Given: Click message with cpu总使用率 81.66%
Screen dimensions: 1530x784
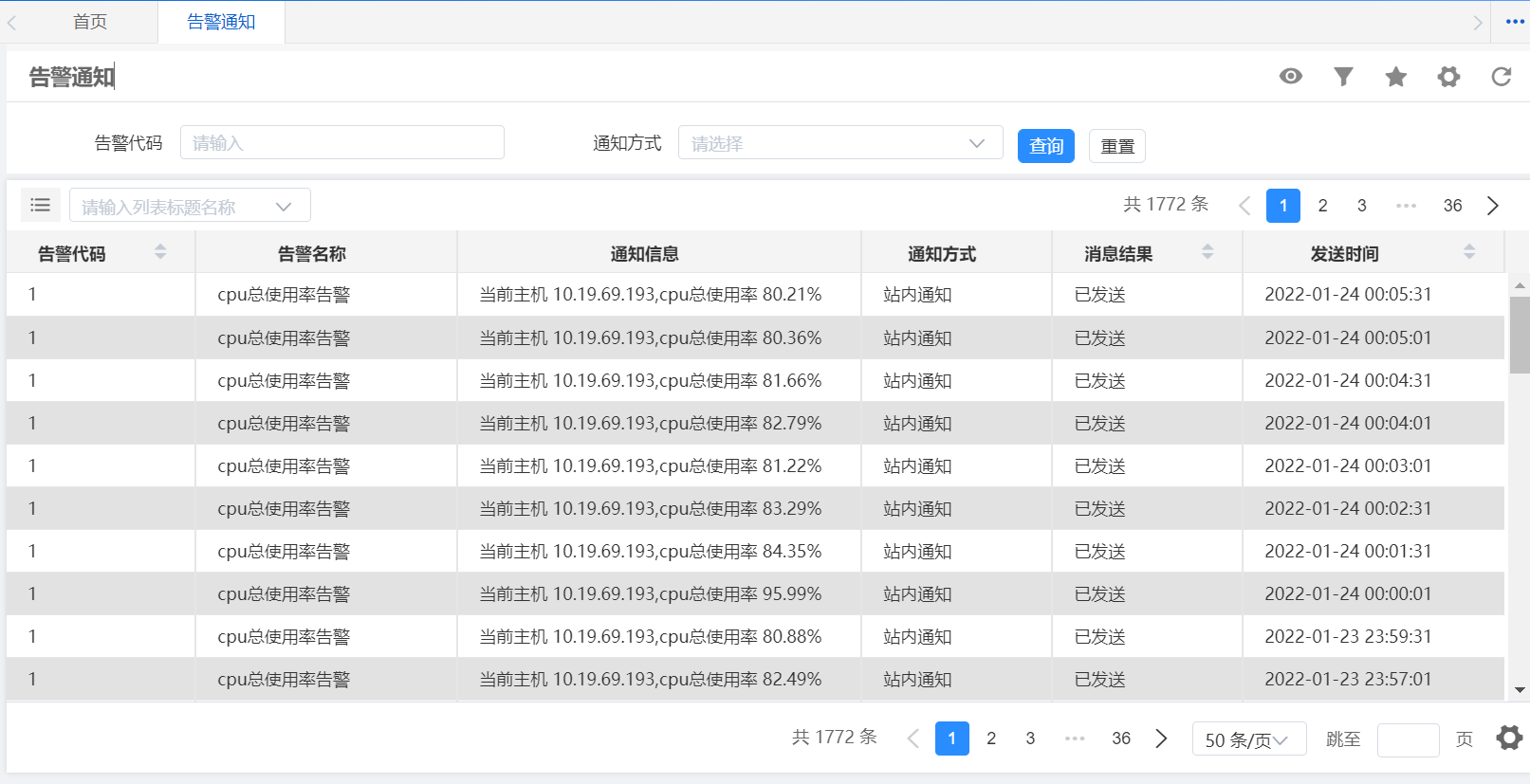Looking at the screenshot, I should (x=651, y=380).
